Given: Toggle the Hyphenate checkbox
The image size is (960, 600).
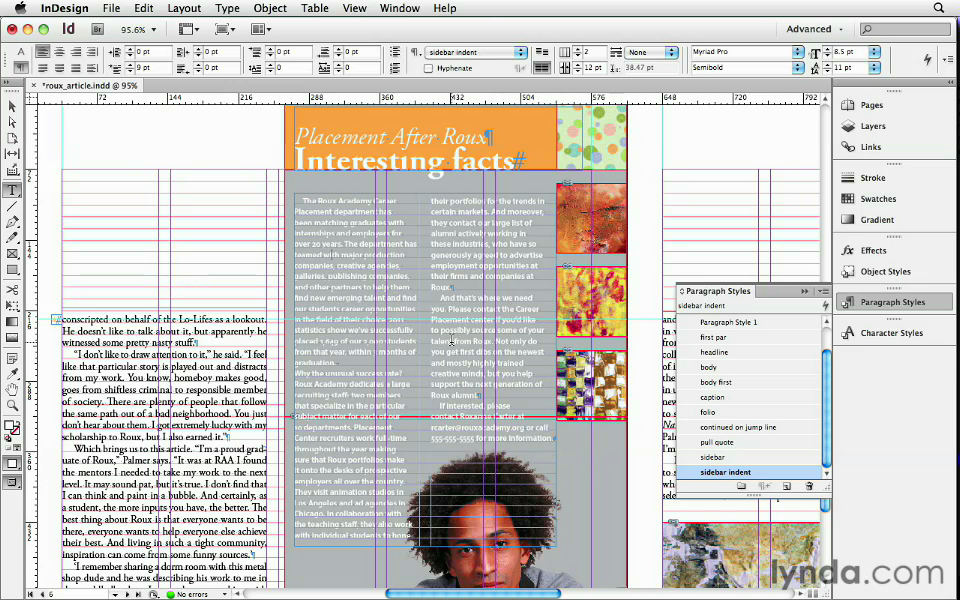Looking at the screenshot, I should point(429,68).
